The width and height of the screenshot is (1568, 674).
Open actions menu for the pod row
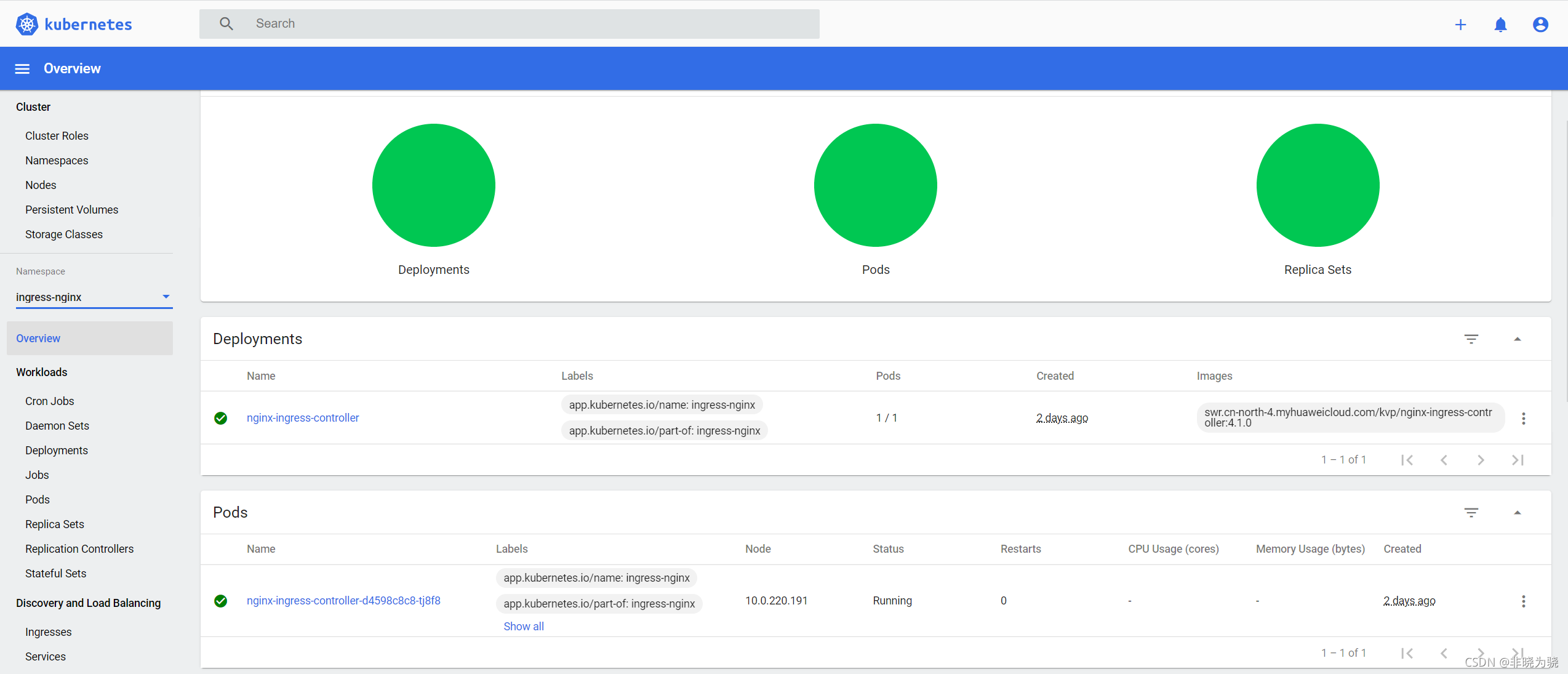[1524, 601]
